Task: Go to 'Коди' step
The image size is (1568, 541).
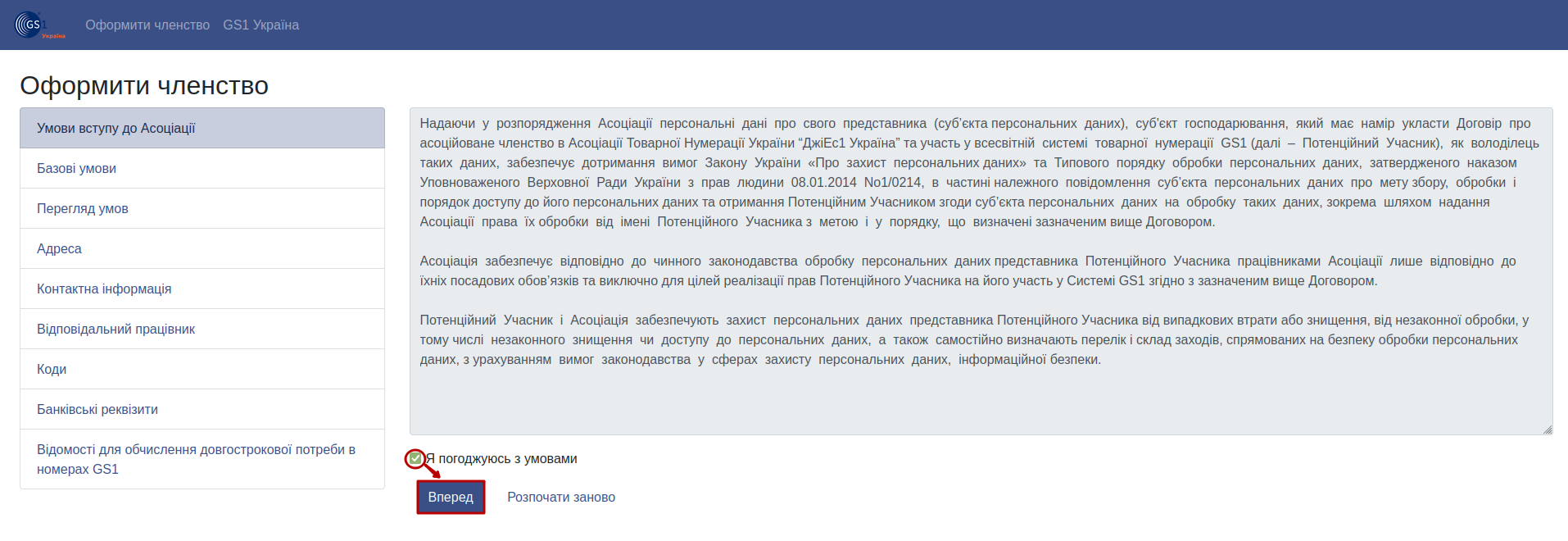Action: tap(202, 369)
